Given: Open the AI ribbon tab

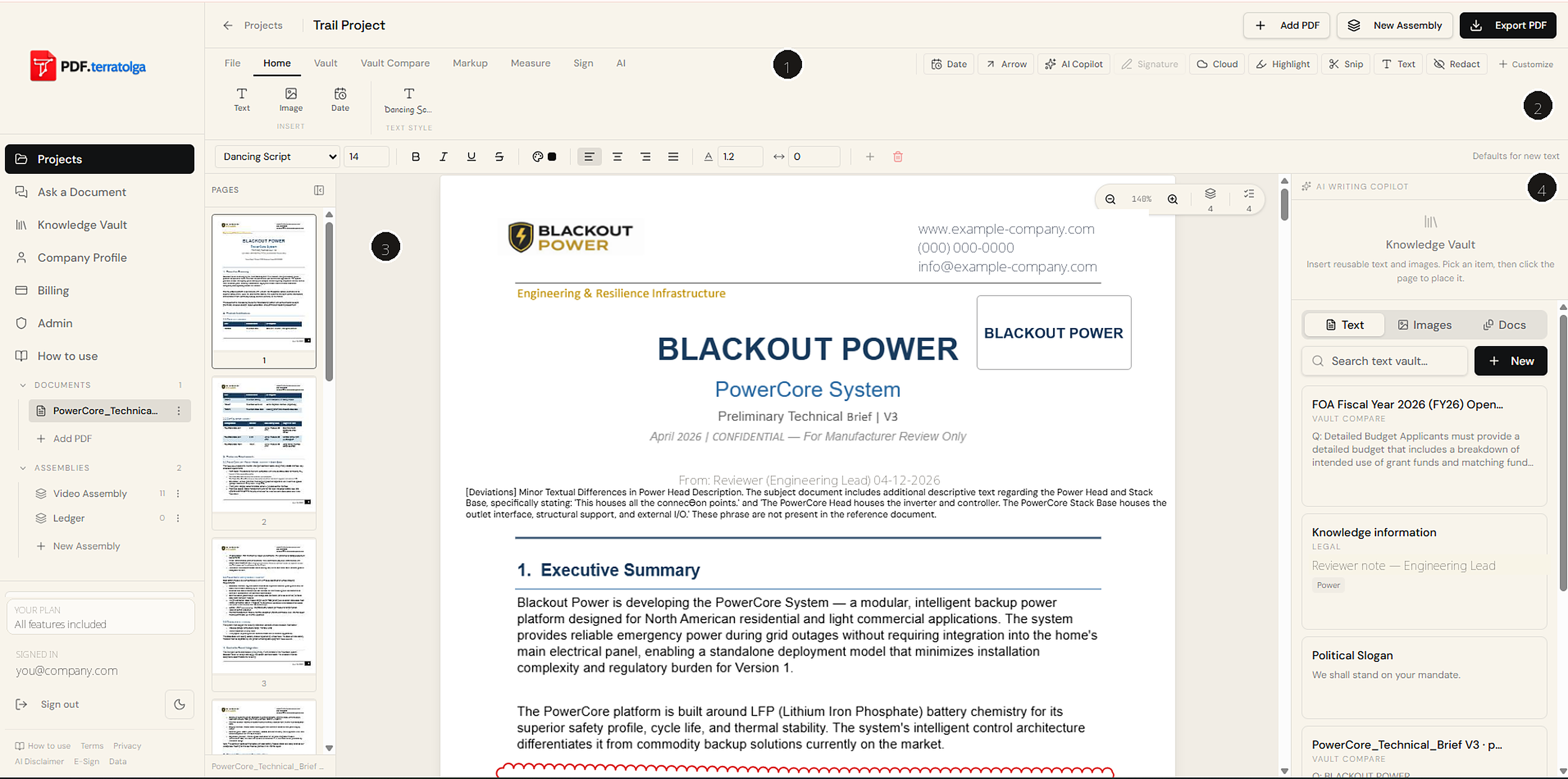Looking at the screenshot, I should [x=621, y=63].
